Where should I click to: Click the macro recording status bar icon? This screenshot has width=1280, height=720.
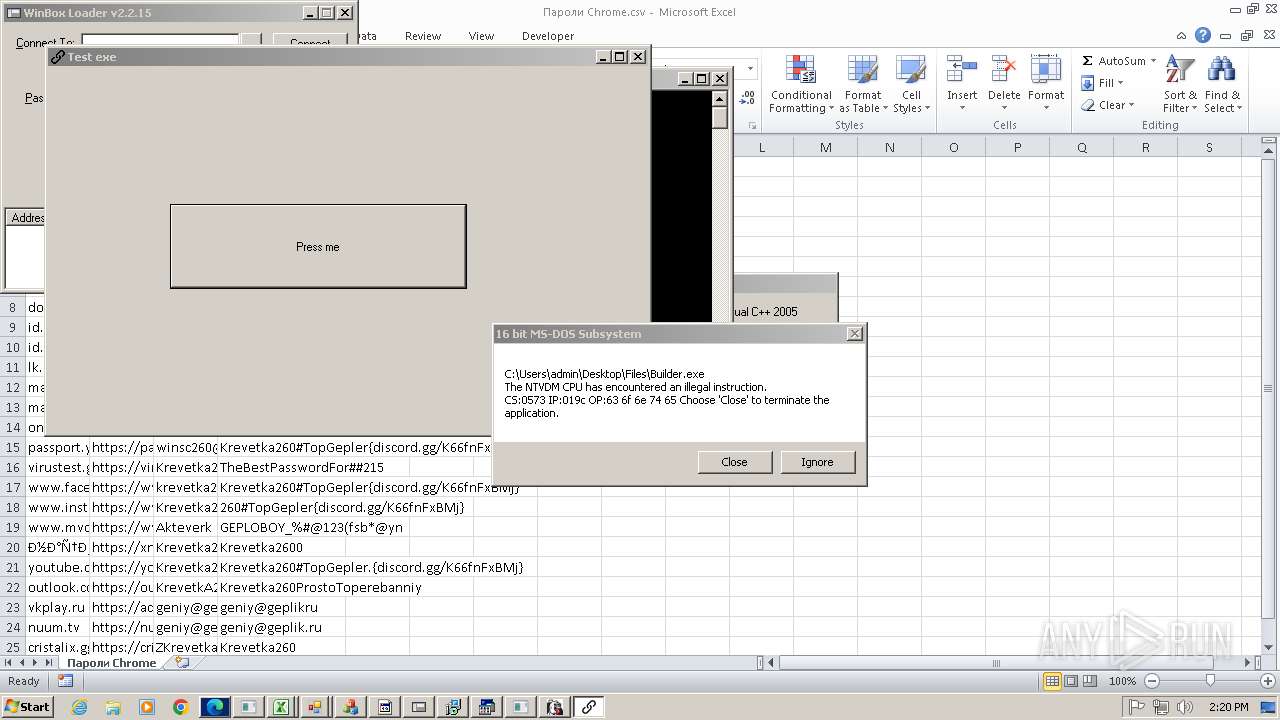click(65, 681)
